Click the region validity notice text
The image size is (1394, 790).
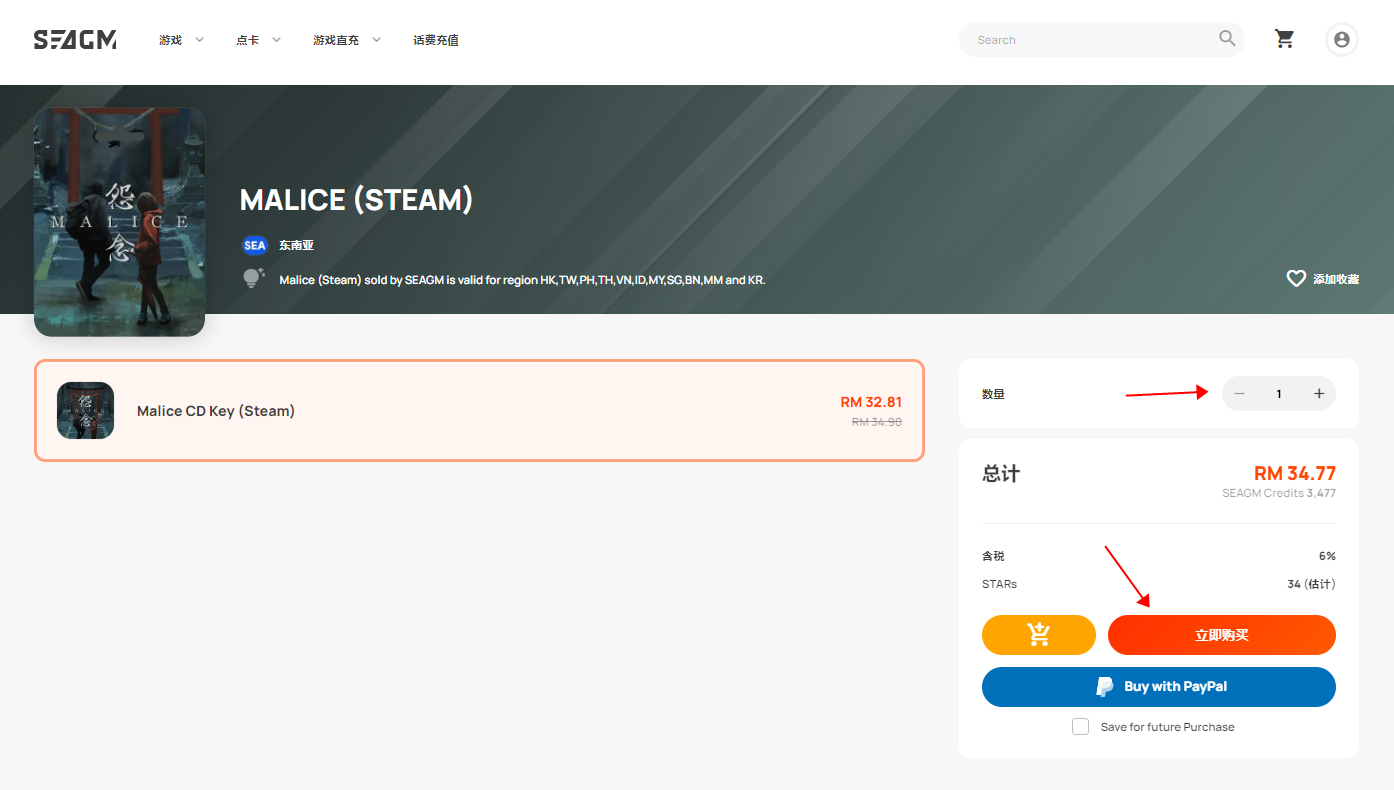(x=522, y=280)
